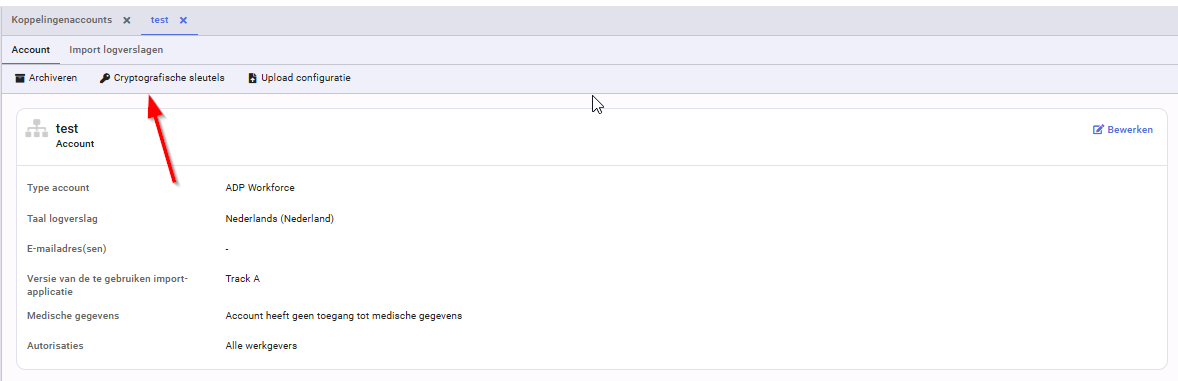Click the Autorisaties label
1178x381 pixels.
pos(55,346)
